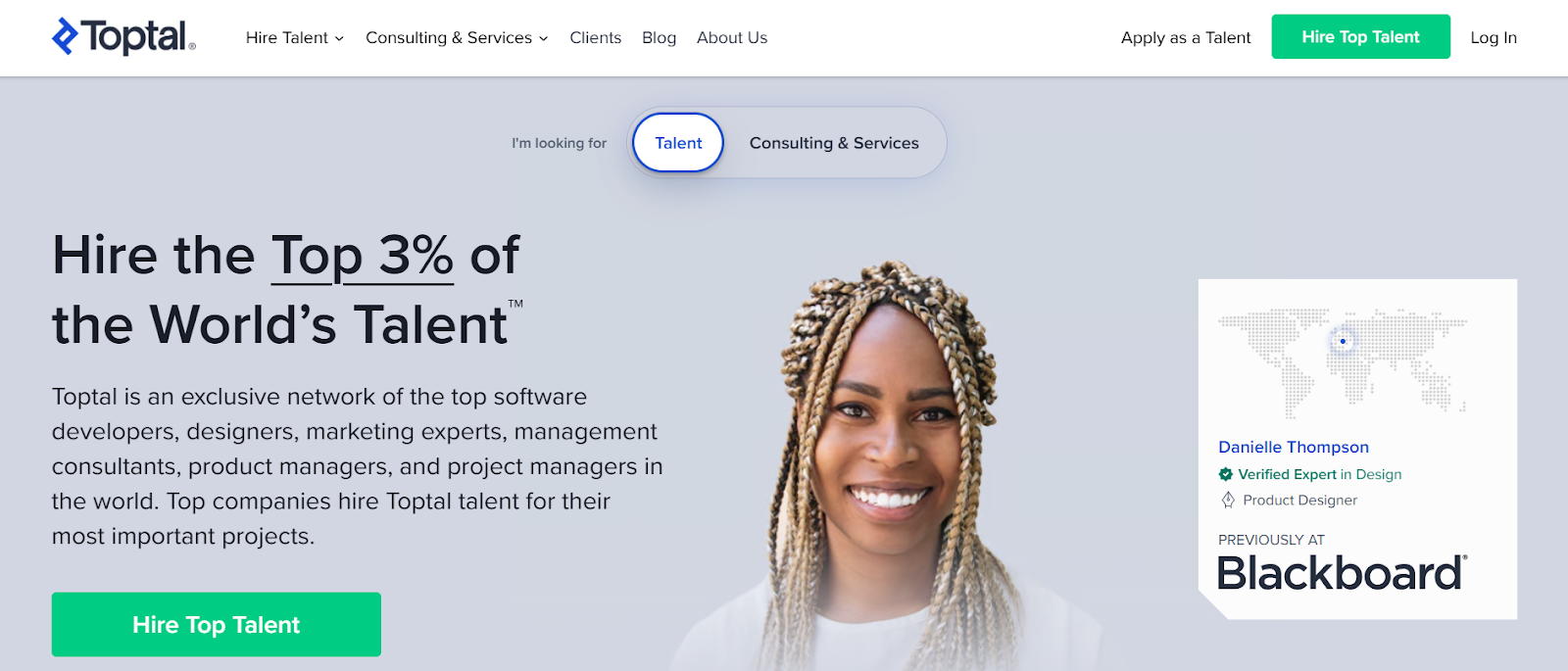
Task: Open Danielle Thompson's profile link
Action: pos(1294,447)
